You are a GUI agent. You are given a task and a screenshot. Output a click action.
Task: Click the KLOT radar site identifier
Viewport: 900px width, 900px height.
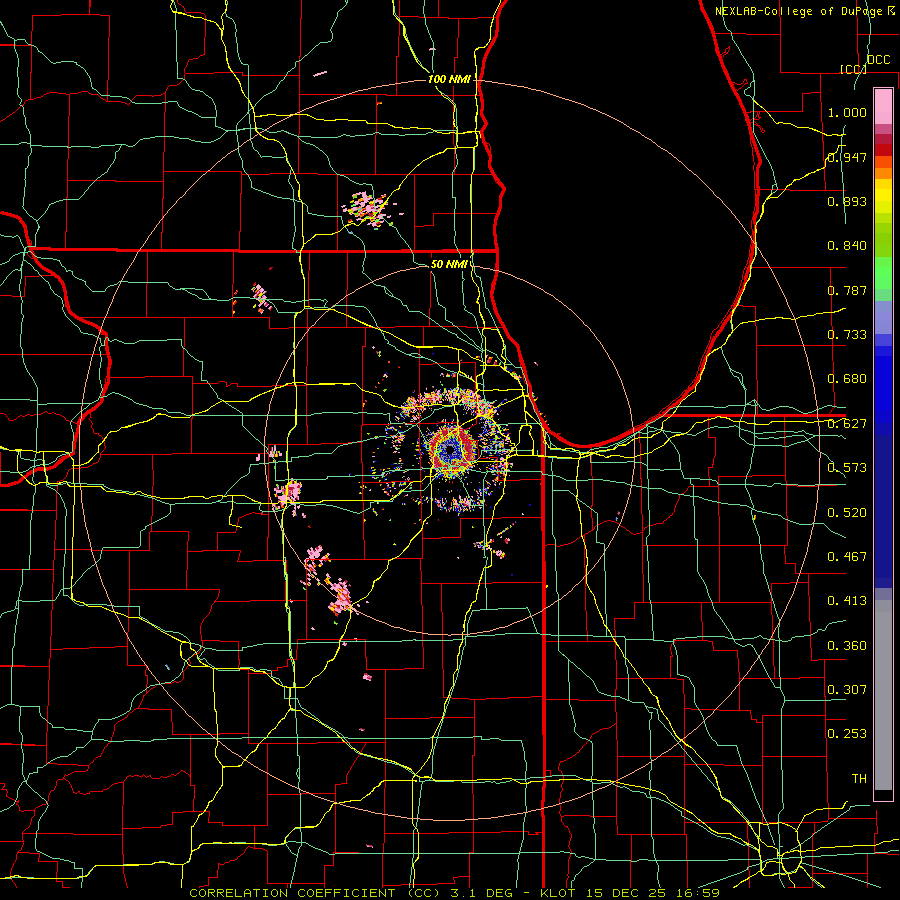click(557, 893)
